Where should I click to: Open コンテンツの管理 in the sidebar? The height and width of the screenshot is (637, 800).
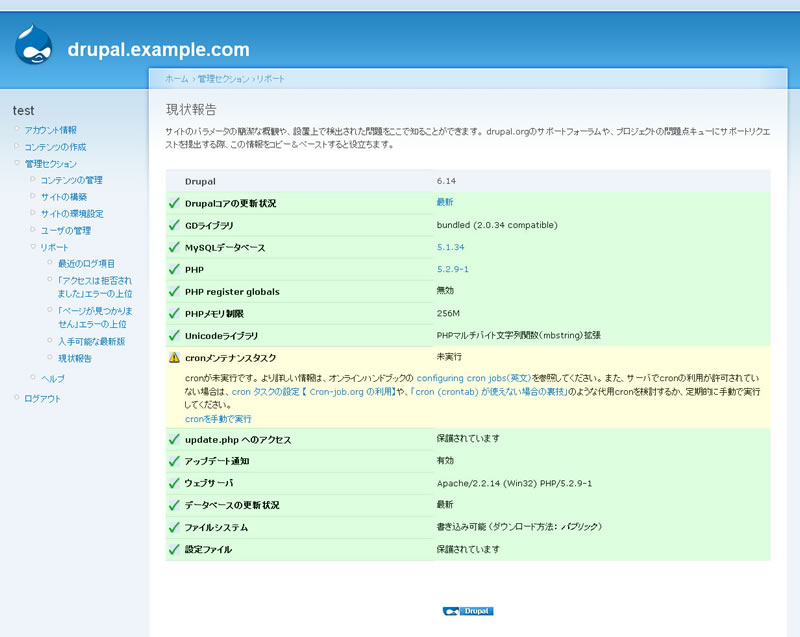(x=71, y=180)
